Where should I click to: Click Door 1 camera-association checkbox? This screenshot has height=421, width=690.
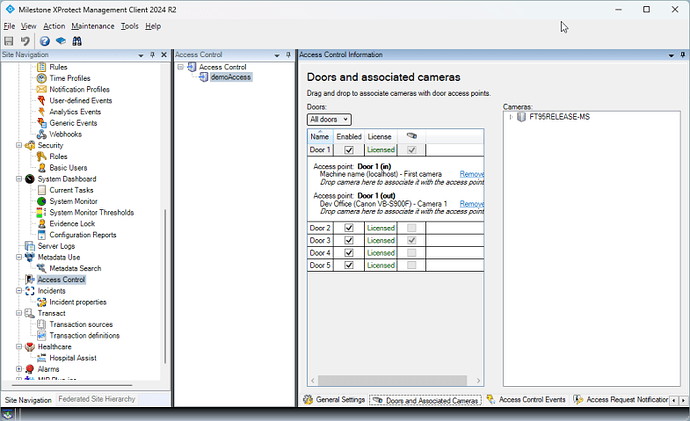[411, 150]
